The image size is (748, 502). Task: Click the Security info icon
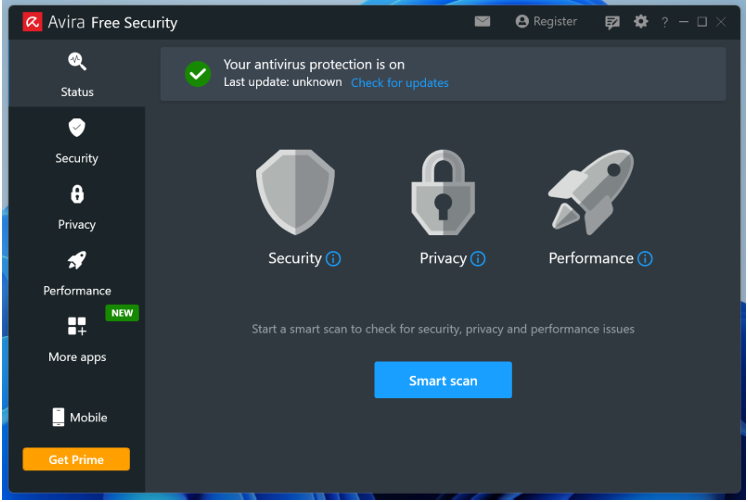pos(334,259)
